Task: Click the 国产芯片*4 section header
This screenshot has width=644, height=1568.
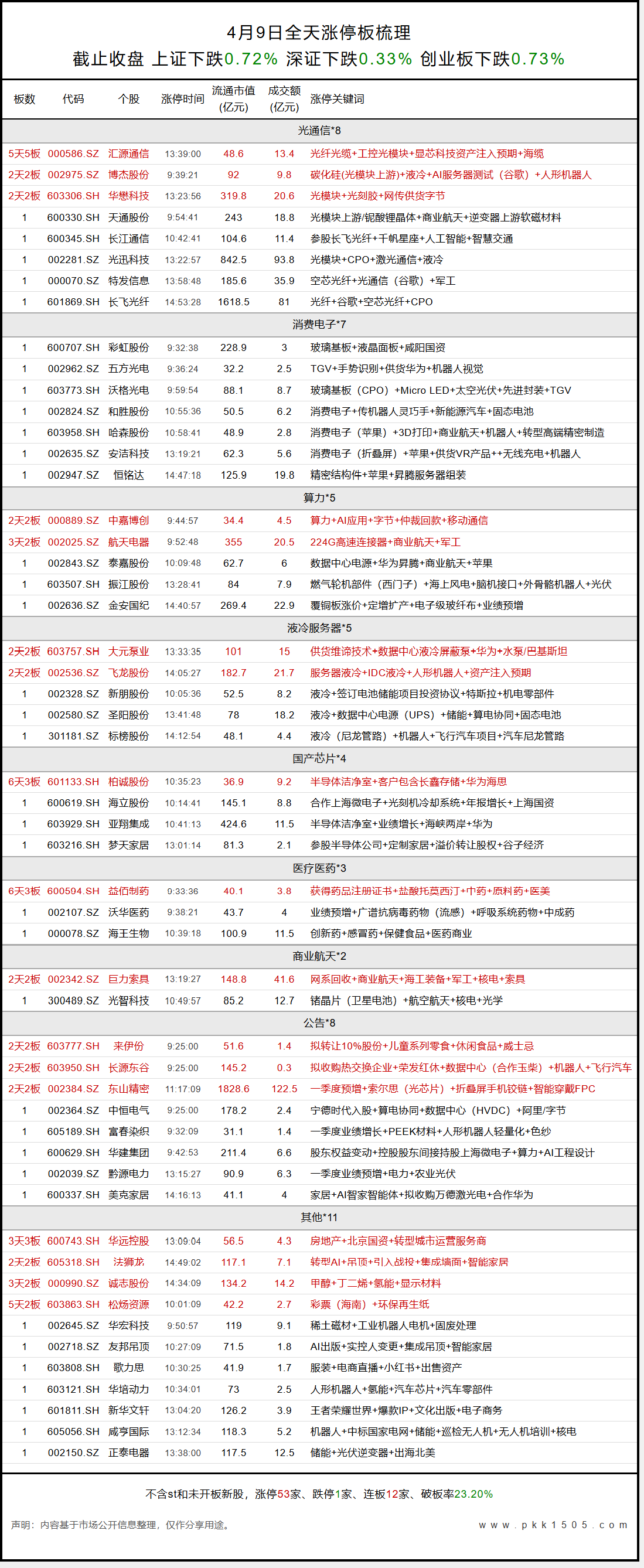Action: click(319, 759)
